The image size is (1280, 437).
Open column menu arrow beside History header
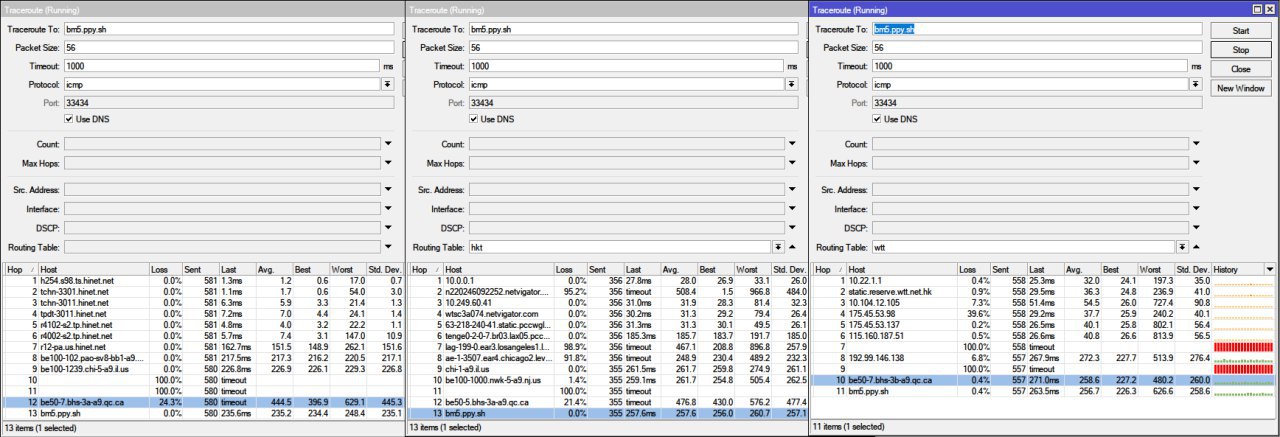point(1269,269)
